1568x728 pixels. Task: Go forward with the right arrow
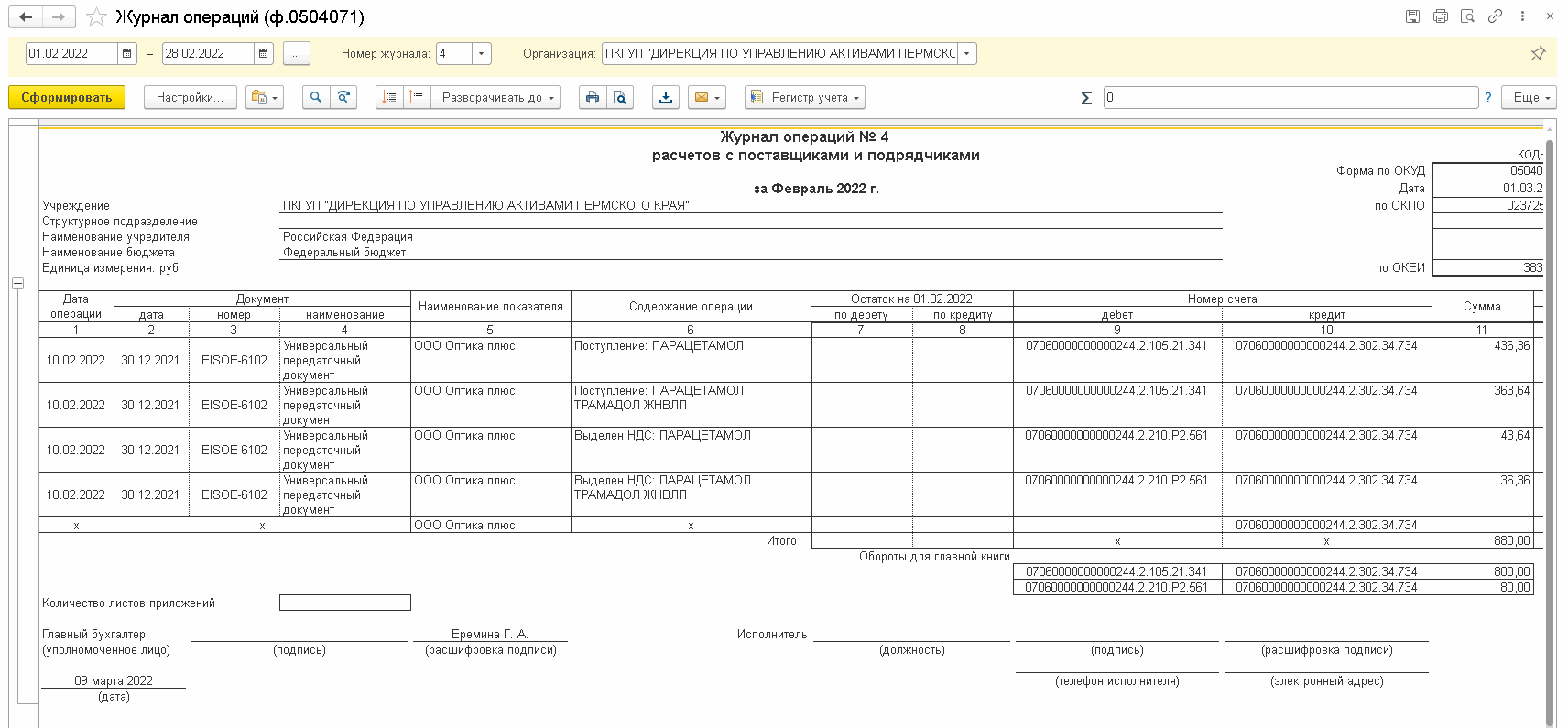click(59, 16)
